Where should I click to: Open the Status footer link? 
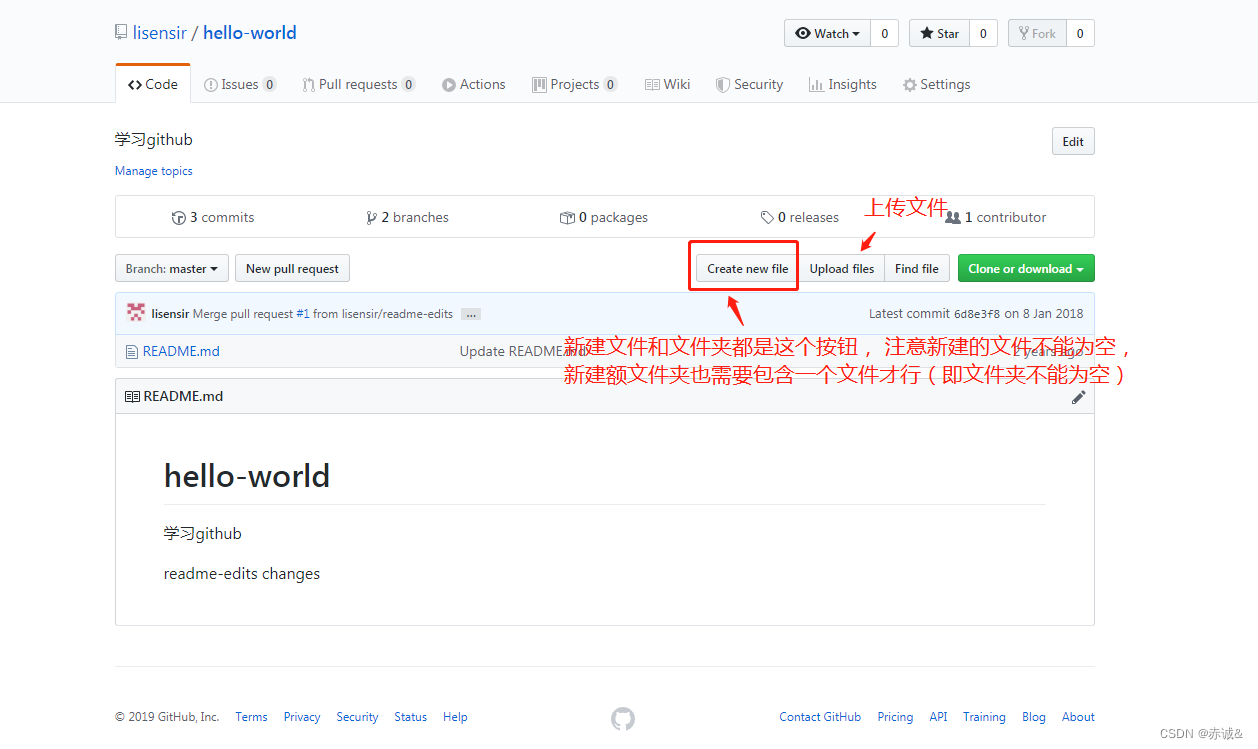click(410, 717)
